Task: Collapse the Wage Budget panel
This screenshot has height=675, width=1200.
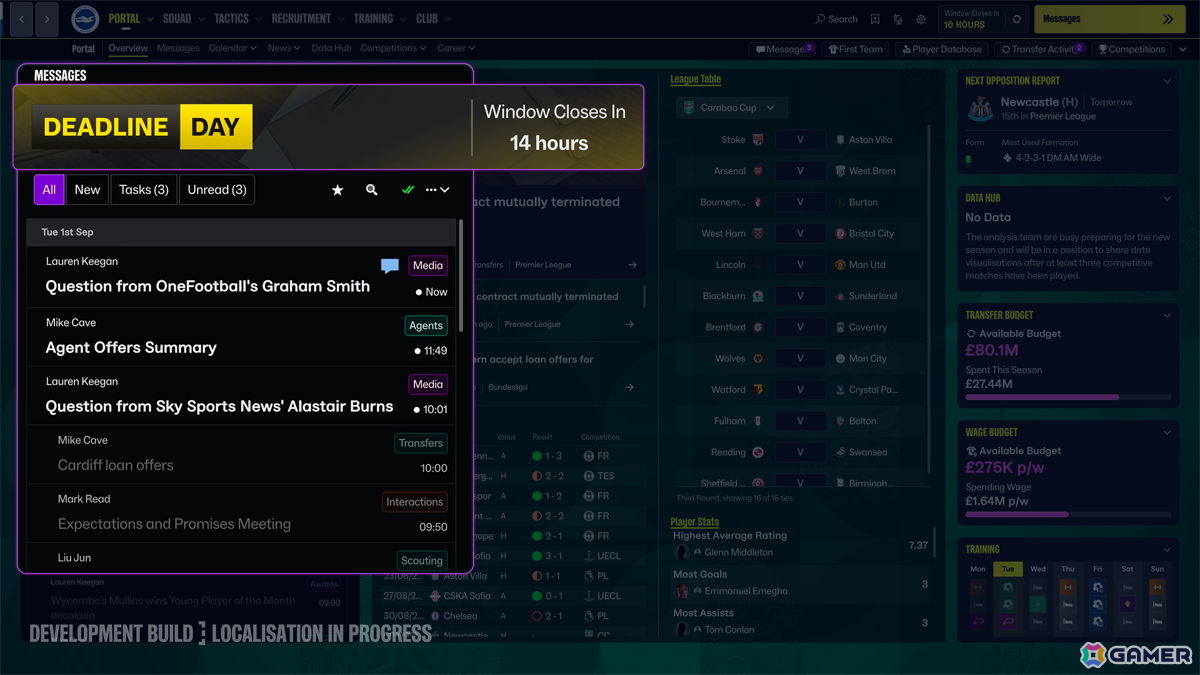Action: [x=1167, y=433]
